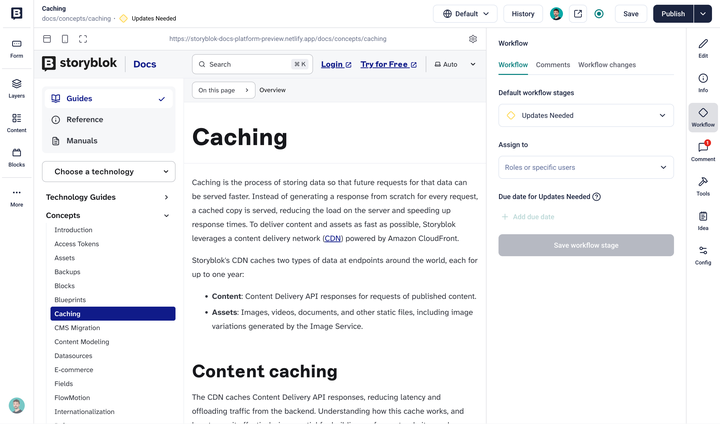Click the due date help question-mark icon
The height and width of the screenshot is (424, 720).
[x=596, y=197]
